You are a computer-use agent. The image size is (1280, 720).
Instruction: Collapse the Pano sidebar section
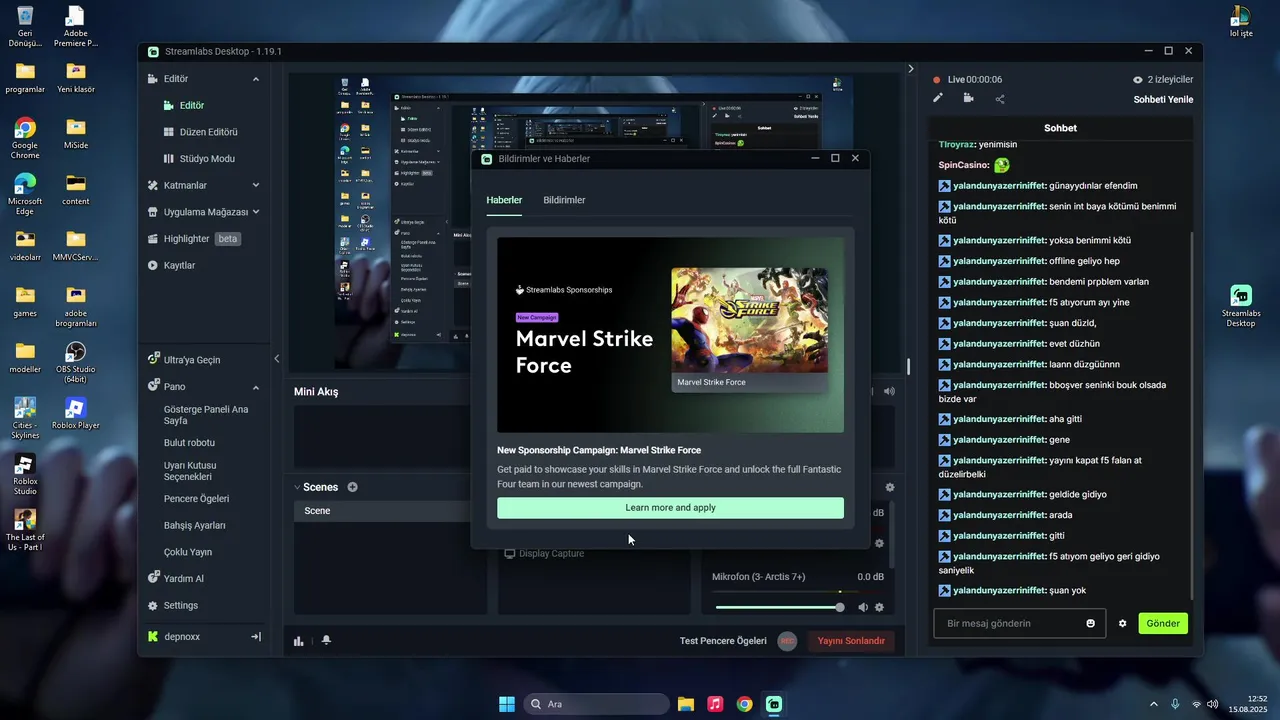point(256,386)
